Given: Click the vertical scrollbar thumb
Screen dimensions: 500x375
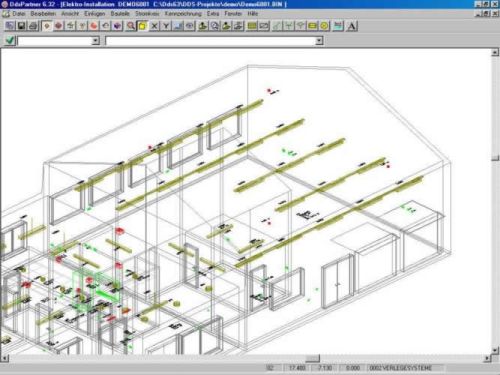Looking at the screenshot, I should (x=495, y=158).
